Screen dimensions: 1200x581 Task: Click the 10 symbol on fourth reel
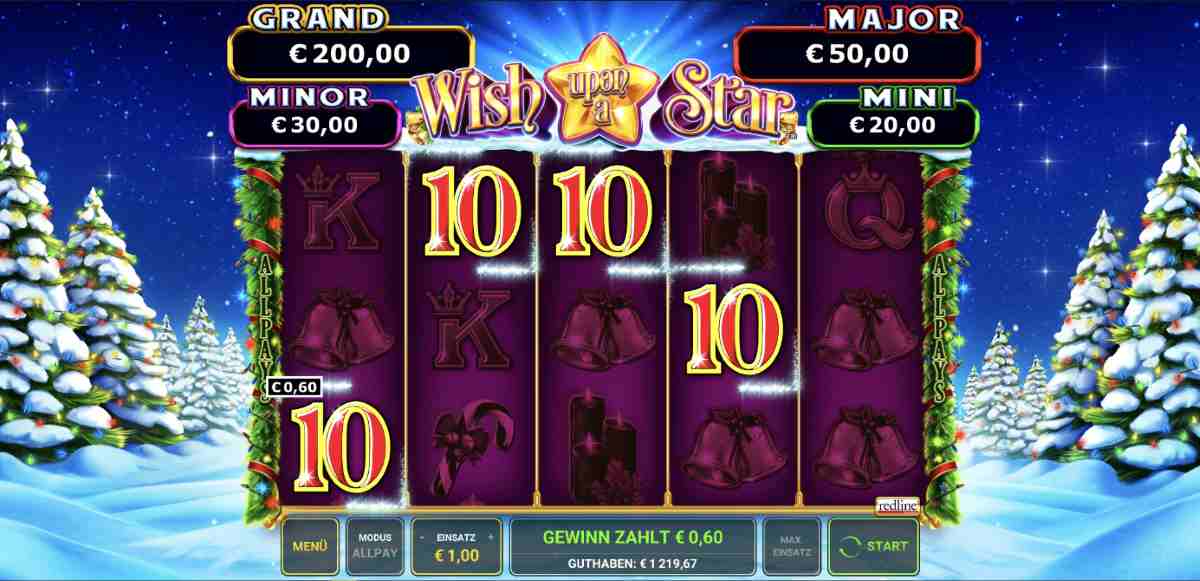pos(734,331)
